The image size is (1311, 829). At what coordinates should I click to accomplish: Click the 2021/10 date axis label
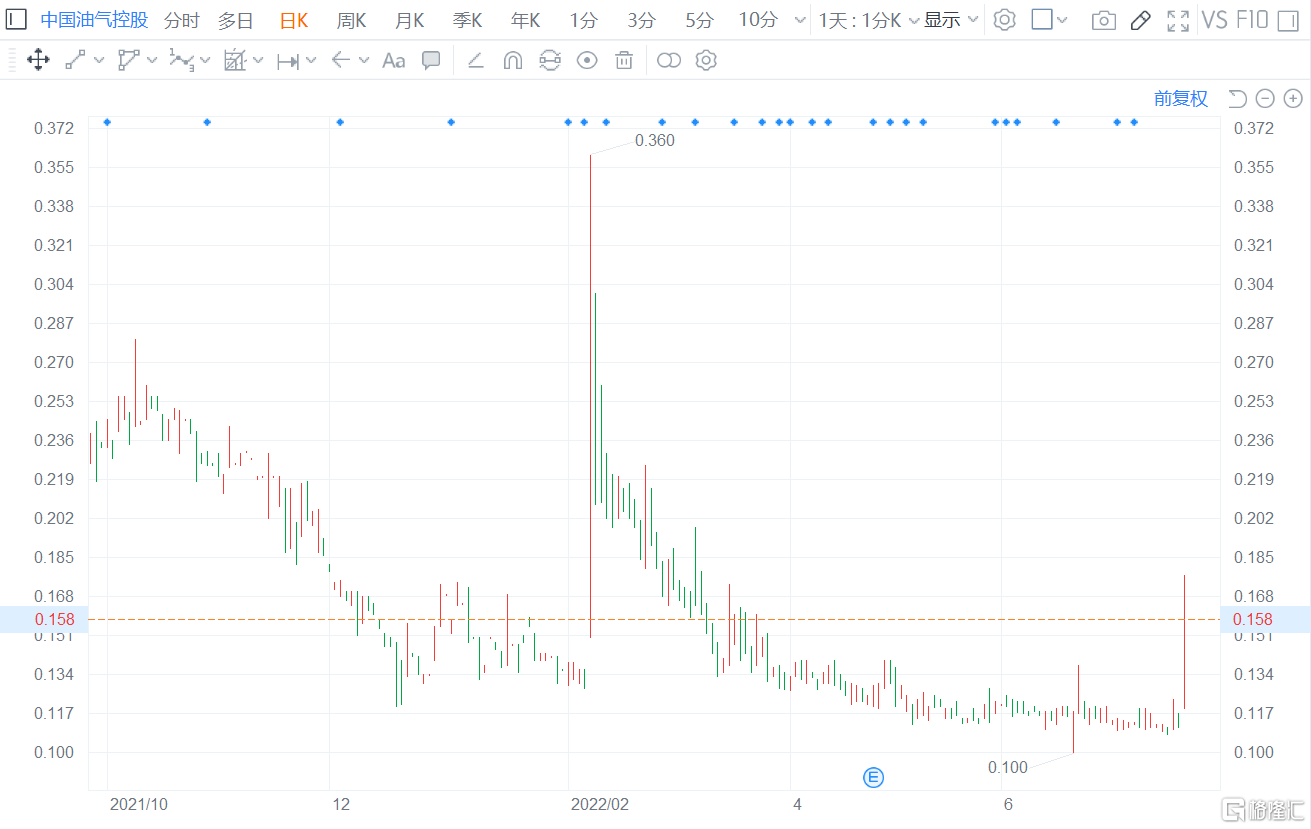tap(139, 804)
